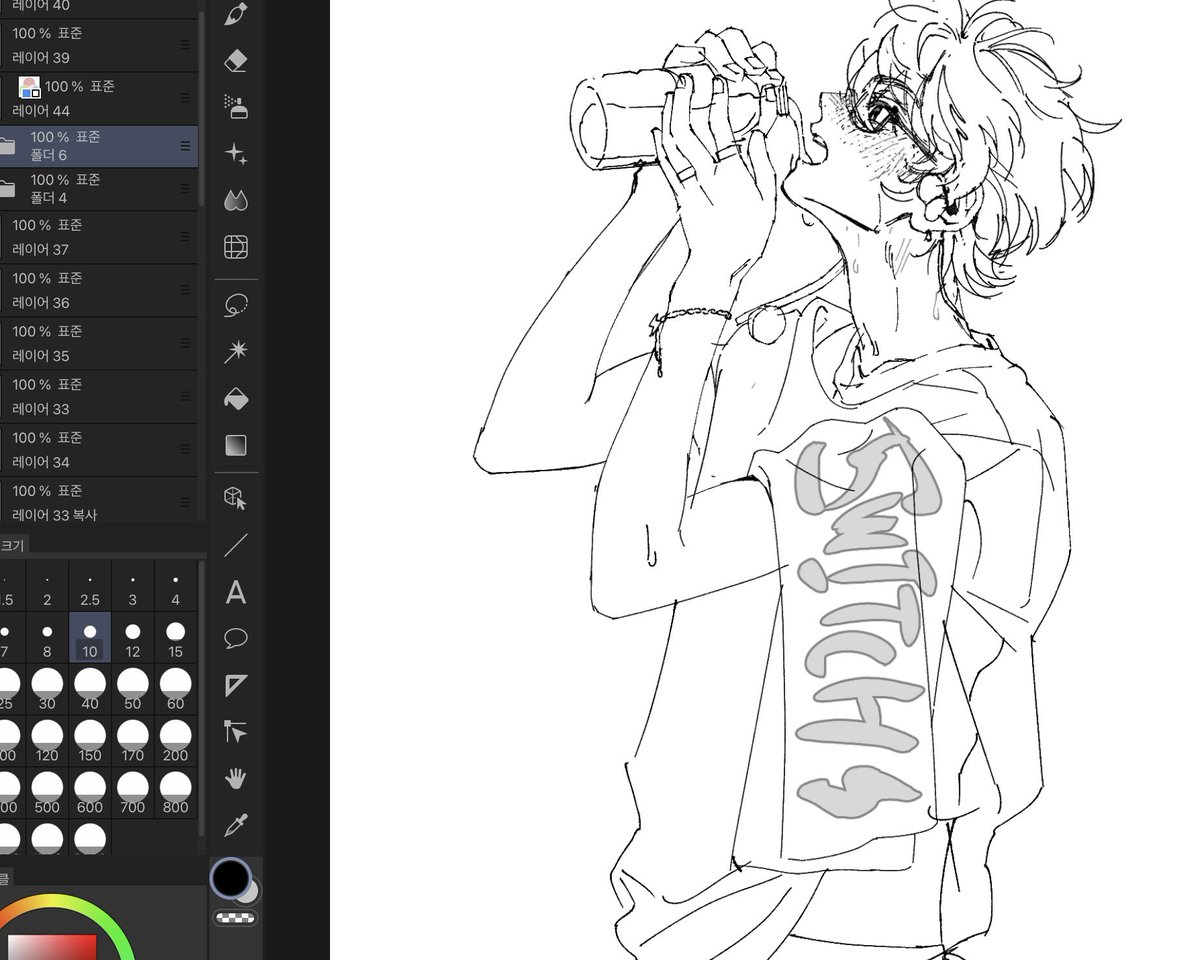Select the Decoration sparkle tool
This screenshot has height=960, width=1200.
click(x=236, y=153)
